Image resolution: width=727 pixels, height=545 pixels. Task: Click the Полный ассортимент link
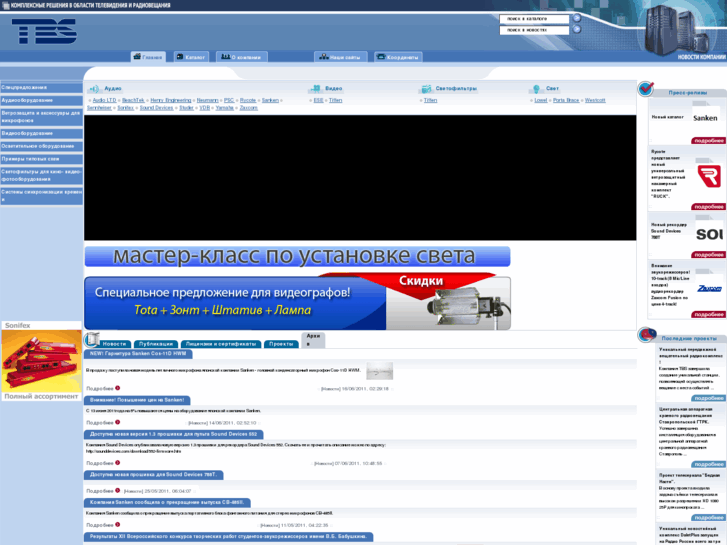tap(41, 397)
